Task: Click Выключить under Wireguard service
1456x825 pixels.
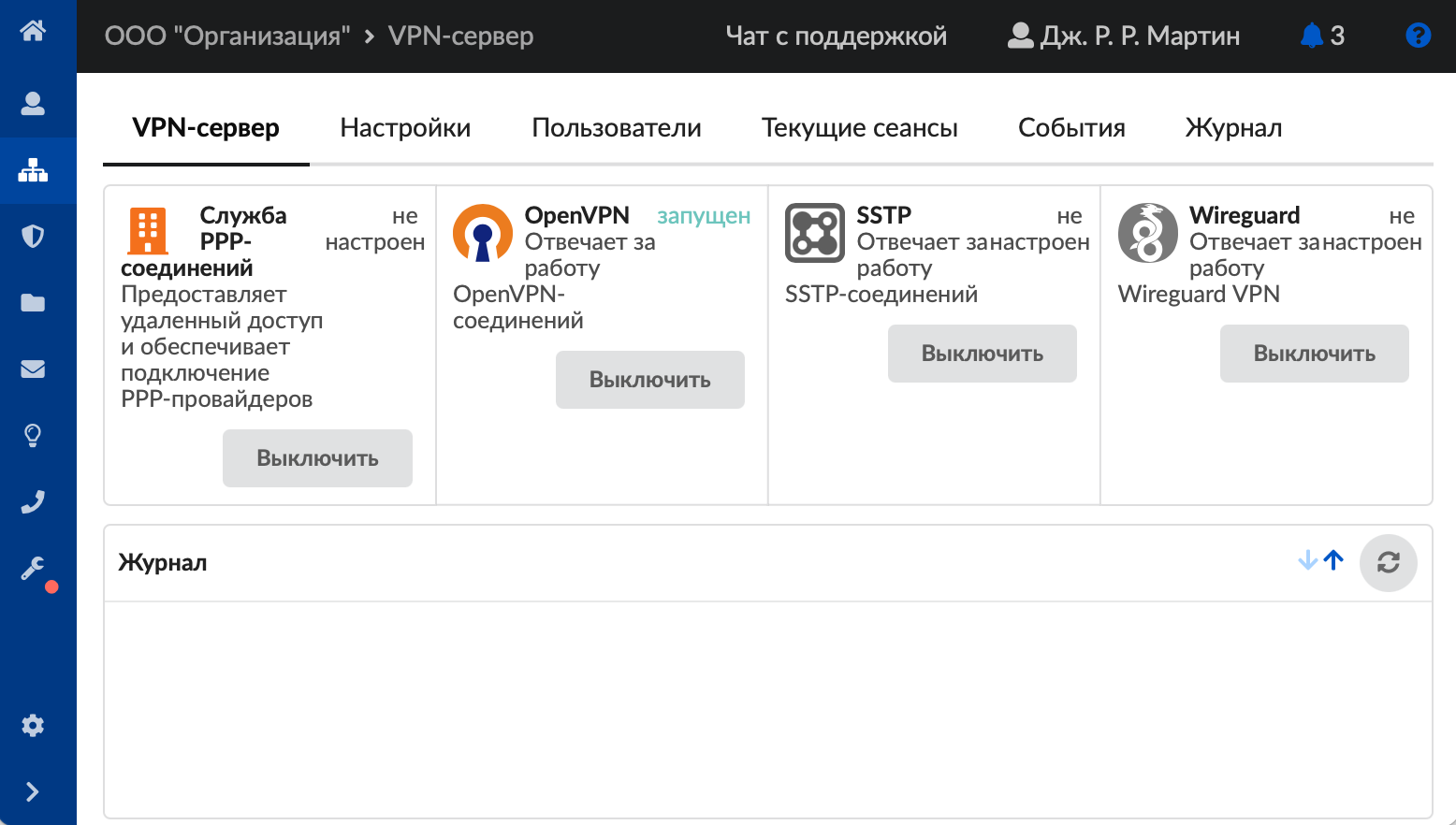Action: 1314,354
